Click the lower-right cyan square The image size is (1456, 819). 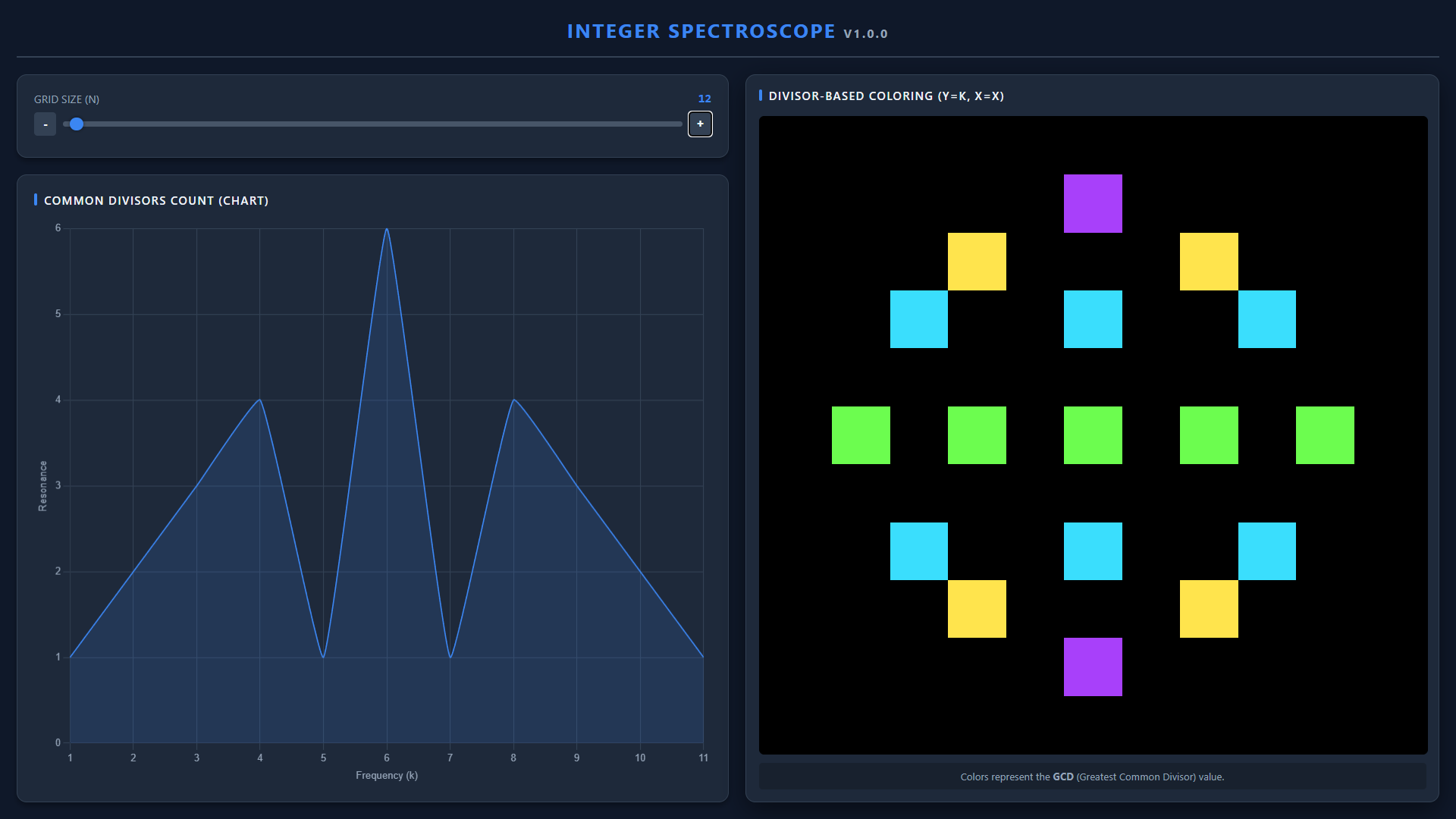[1266, 551]
